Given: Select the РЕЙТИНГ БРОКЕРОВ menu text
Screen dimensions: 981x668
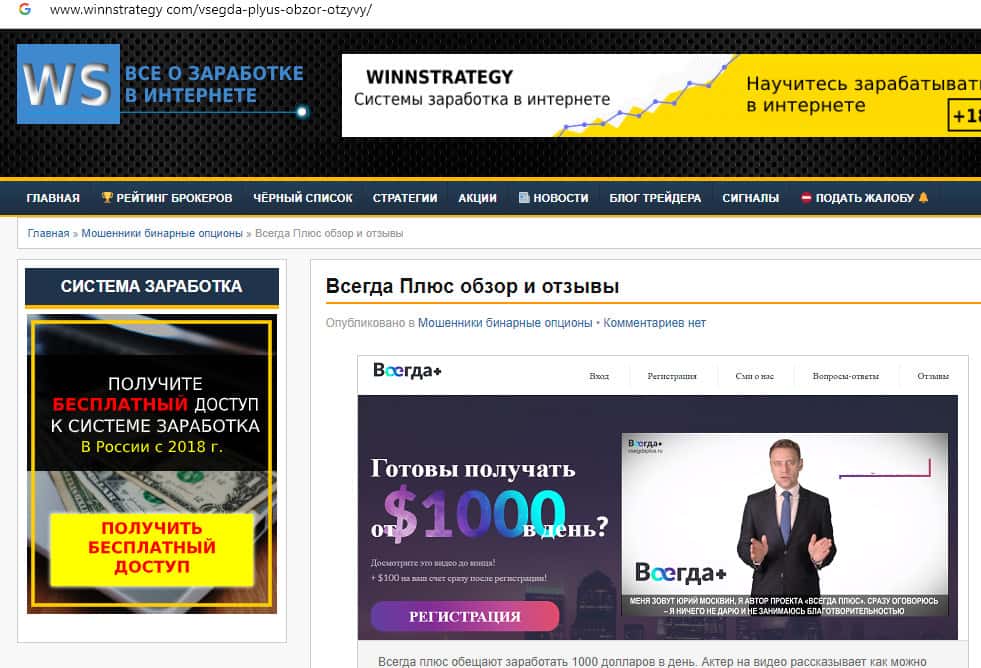Looking at the screenshot, I should point(174,198).
